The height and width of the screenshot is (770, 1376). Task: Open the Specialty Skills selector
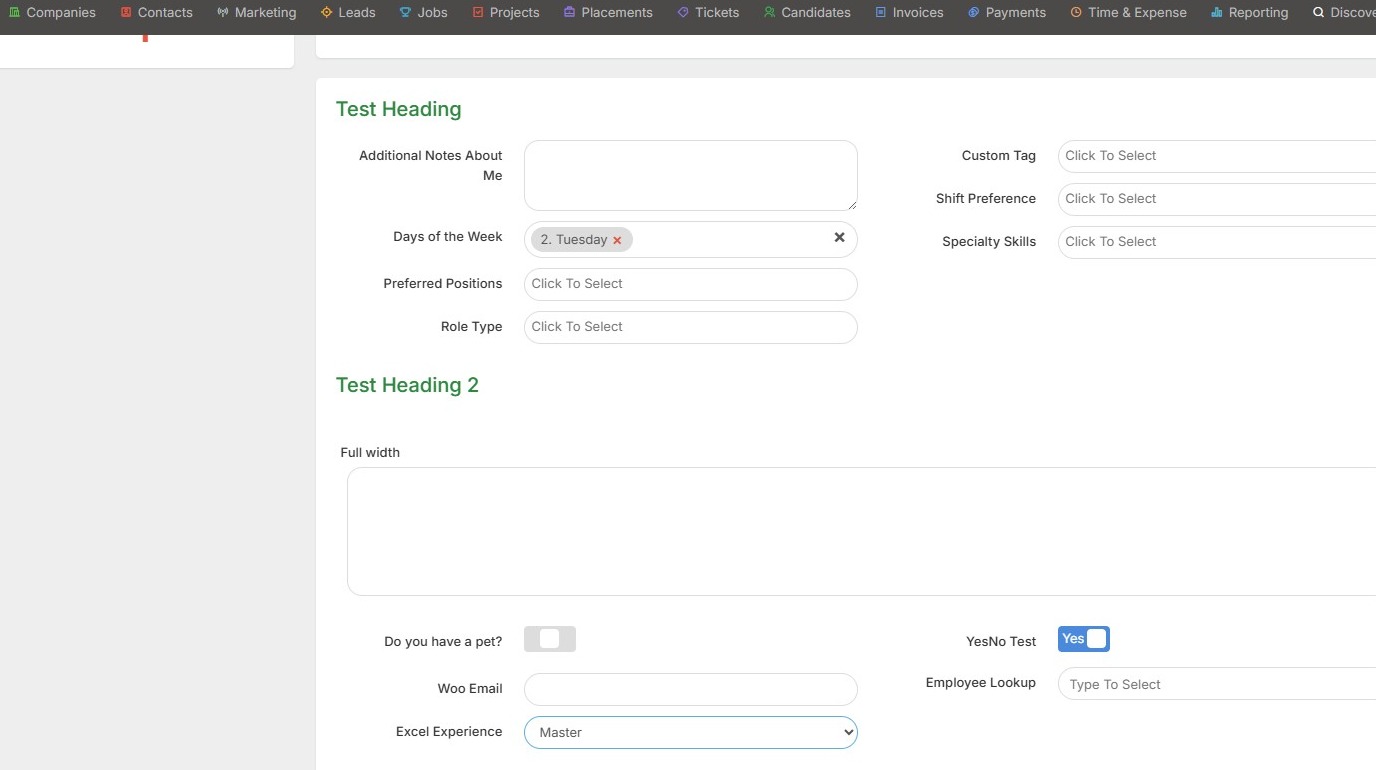[1217, 242]
